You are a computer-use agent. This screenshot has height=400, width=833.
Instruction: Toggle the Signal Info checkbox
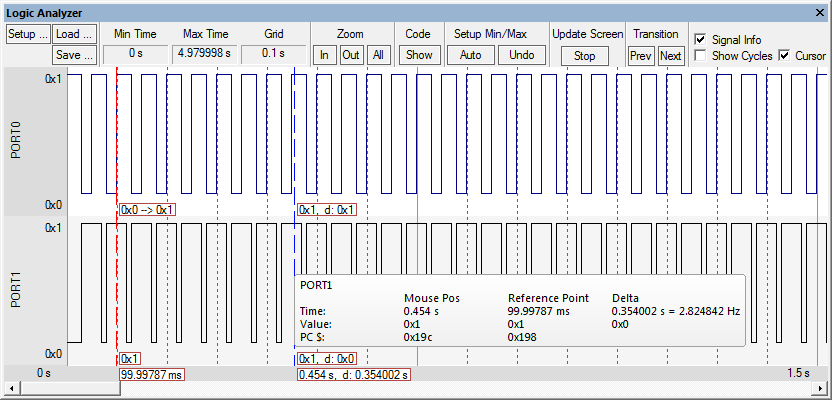[700, 40]
